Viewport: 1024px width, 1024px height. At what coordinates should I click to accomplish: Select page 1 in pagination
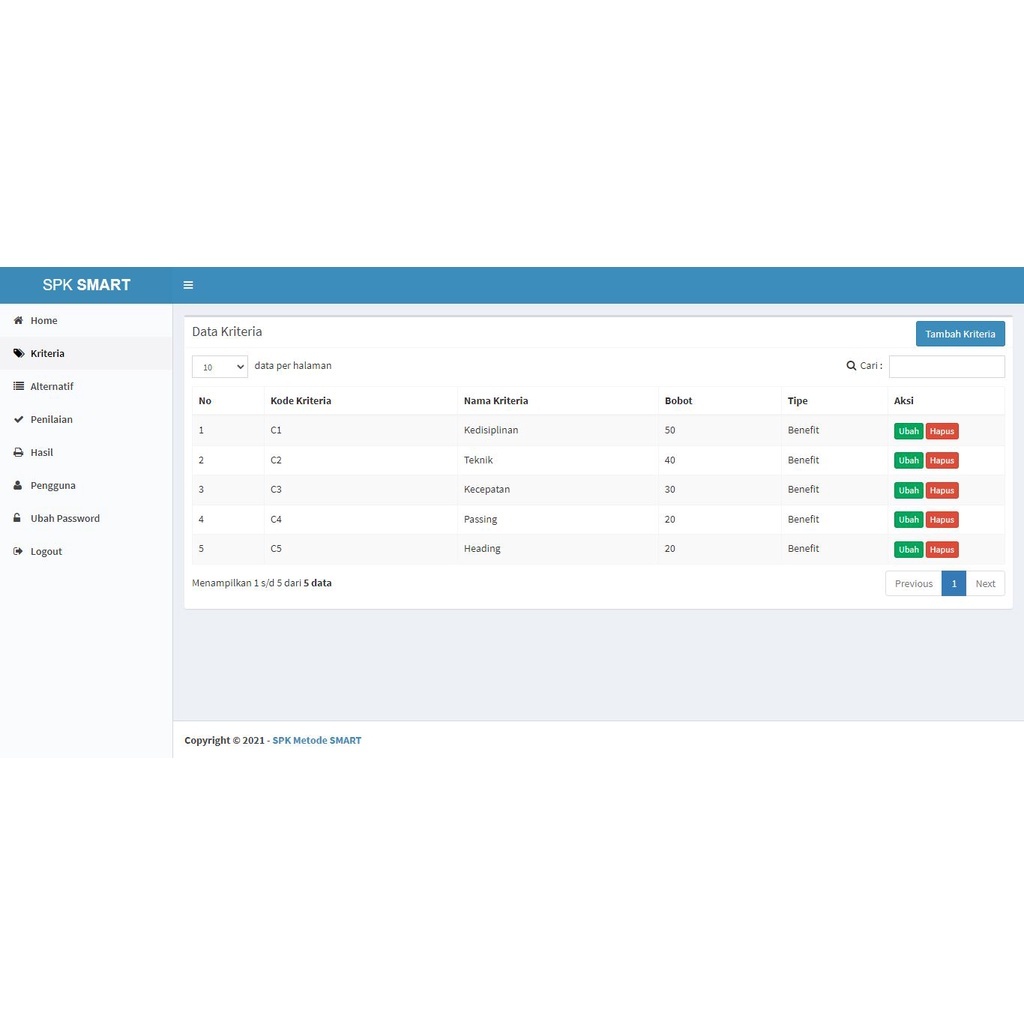[954, 584]
